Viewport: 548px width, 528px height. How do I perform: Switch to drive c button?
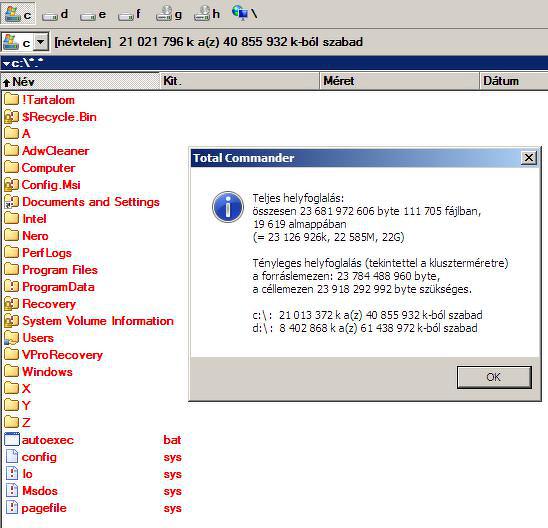(x=18, y=14)
